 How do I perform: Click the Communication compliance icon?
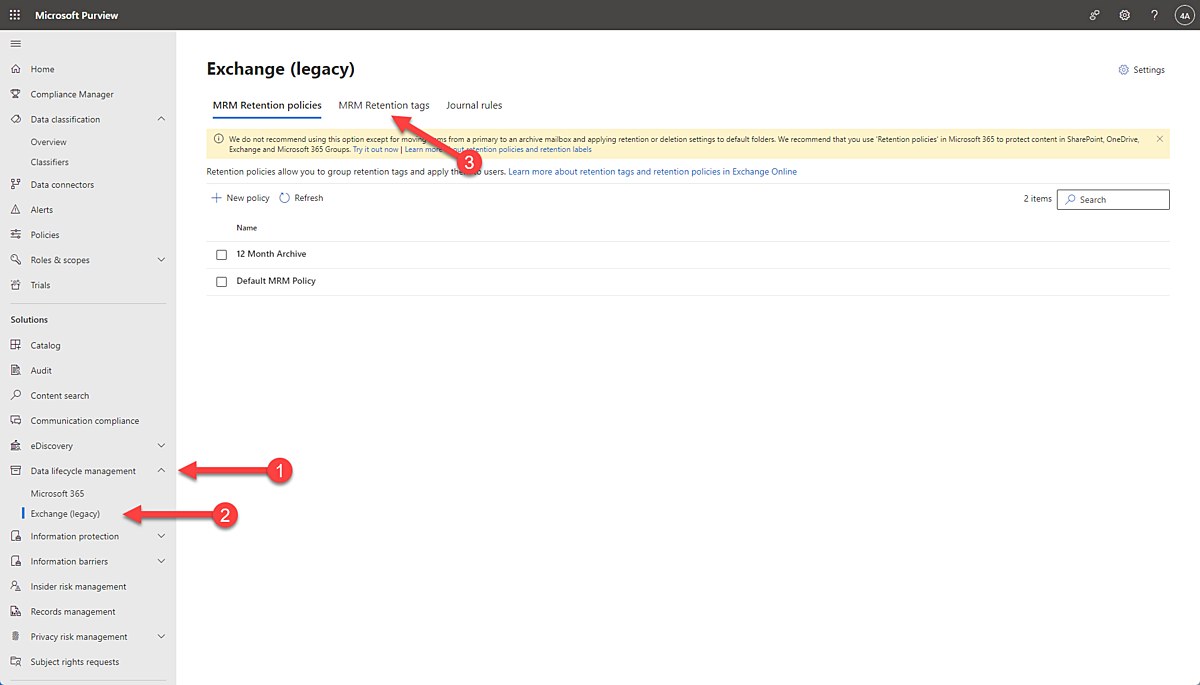[x=15, y=420]
